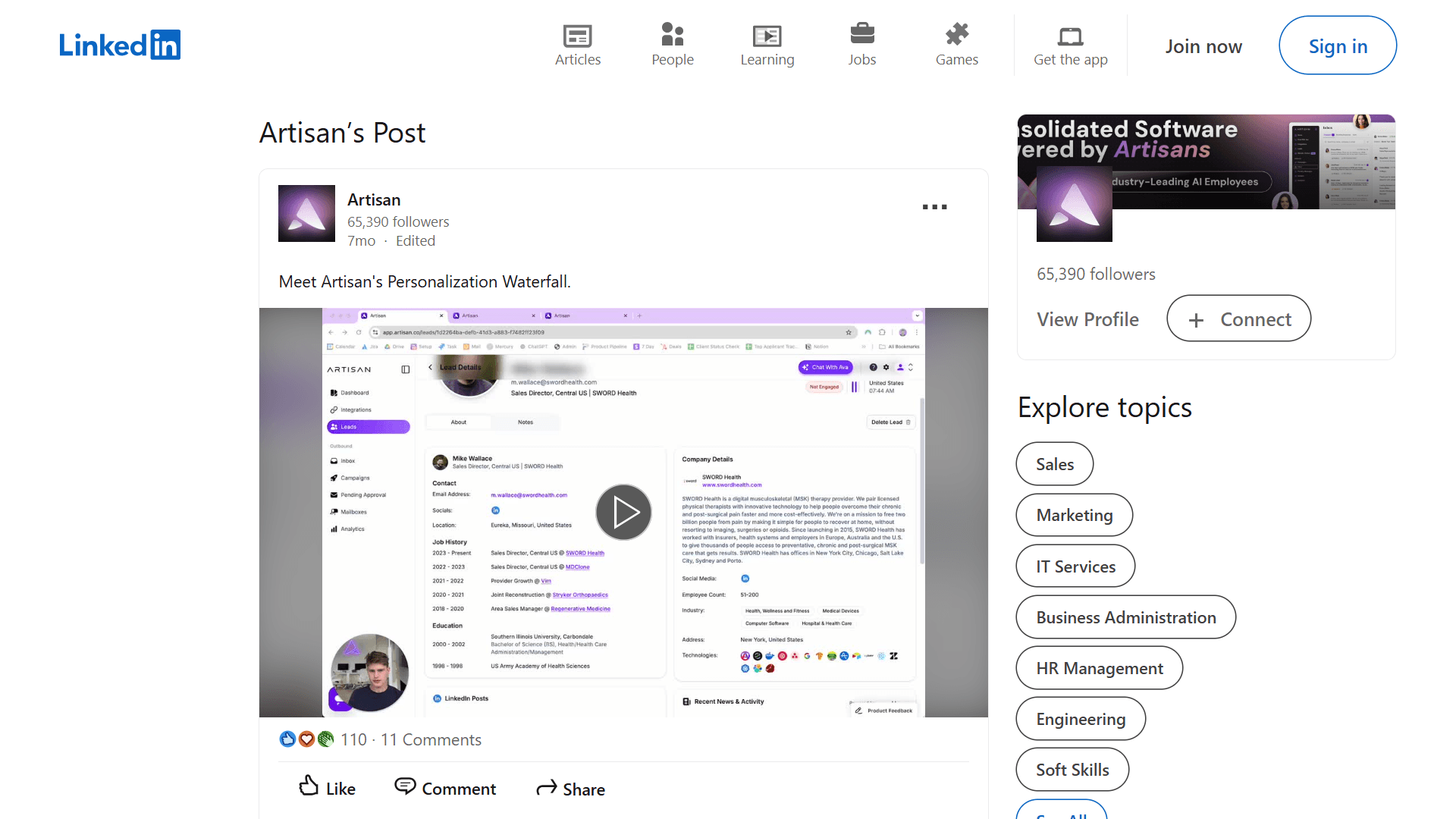Select the People icon
This screenshot has height=819, width=1456.
point(672,34)
